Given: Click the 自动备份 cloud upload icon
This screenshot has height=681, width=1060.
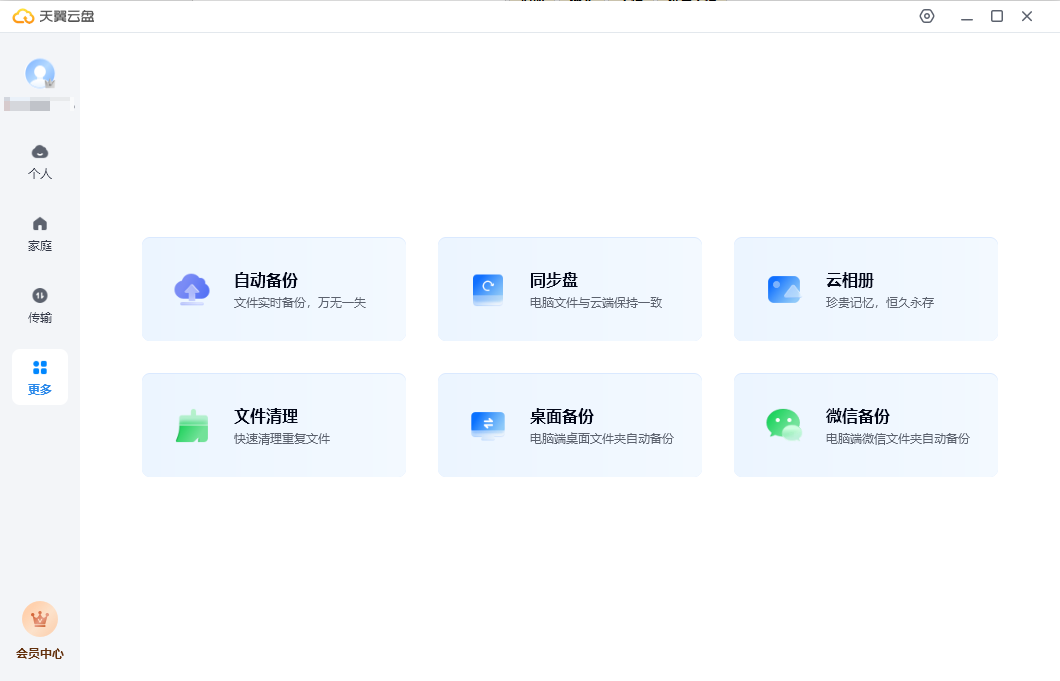Looking at the screenshot, I should click(x=192, y=289).
